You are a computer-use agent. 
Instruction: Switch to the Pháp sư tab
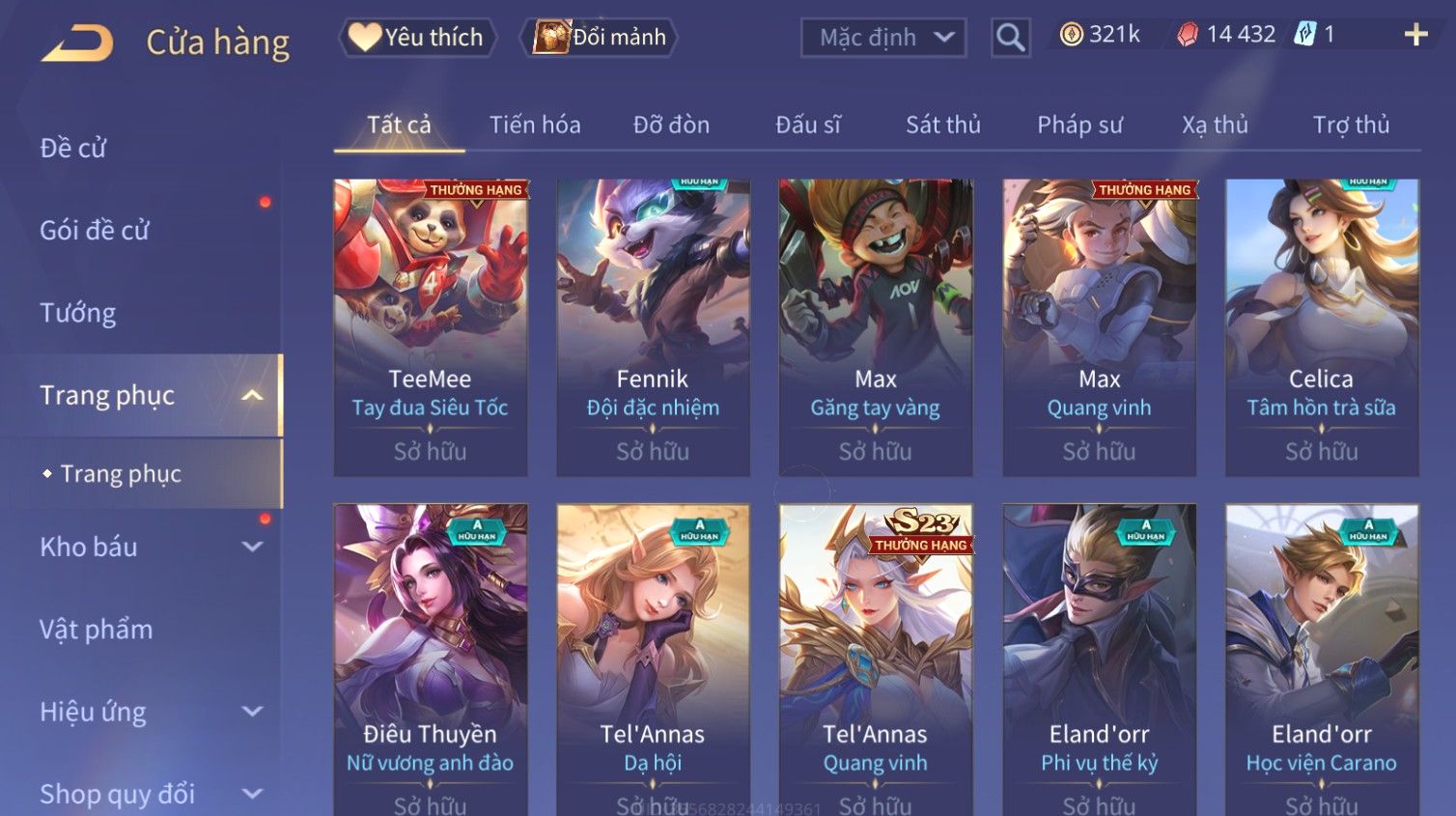click(x=1079, y=125)
